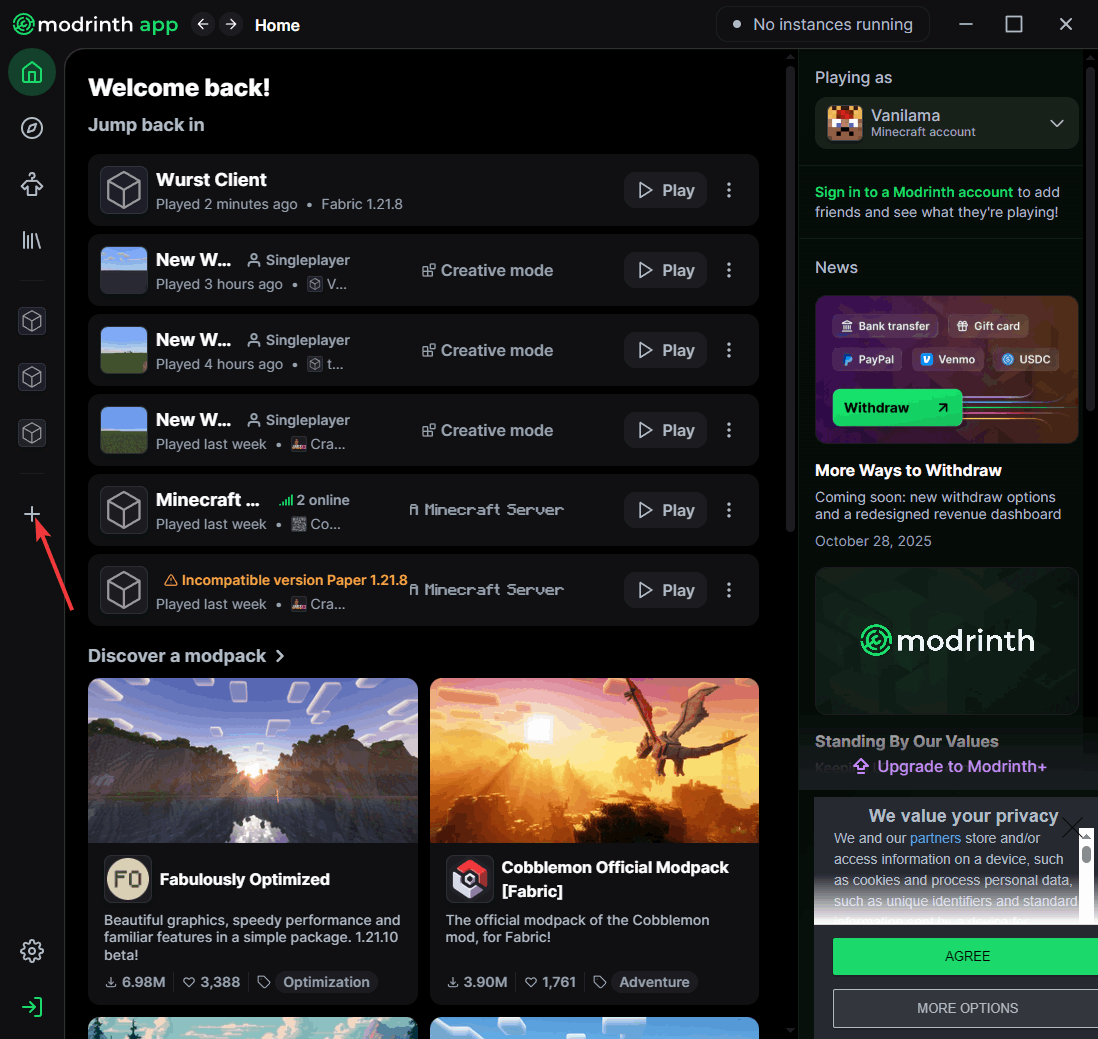The image size is (1098, 1039).
Task: Click the topmost instance cube icon
Action: (x=31, y=321)
